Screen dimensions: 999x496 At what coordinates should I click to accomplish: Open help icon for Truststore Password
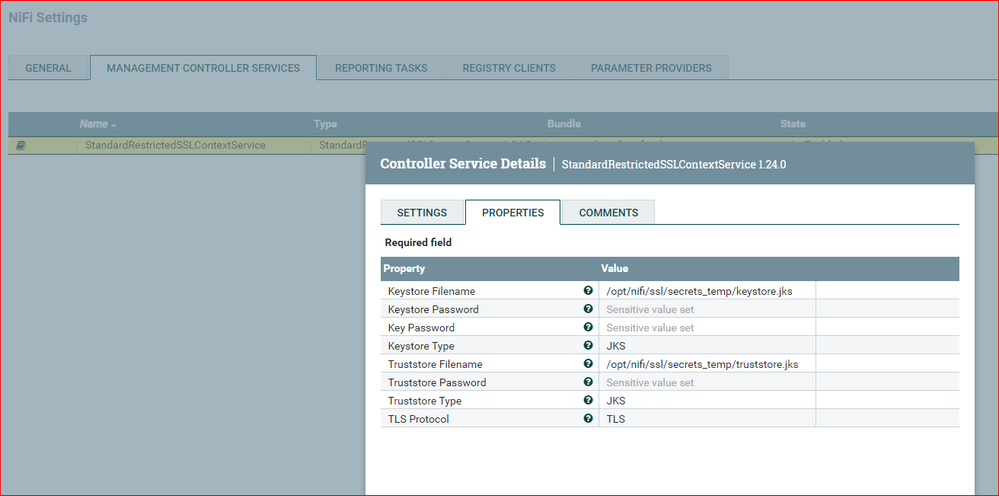(588, 382)
